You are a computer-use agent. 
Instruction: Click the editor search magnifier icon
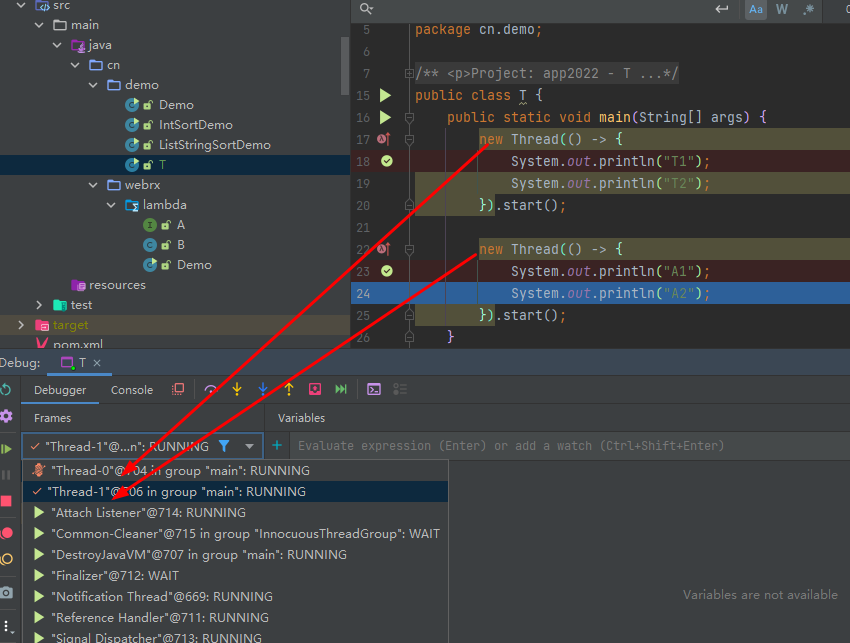pos(366,9)
